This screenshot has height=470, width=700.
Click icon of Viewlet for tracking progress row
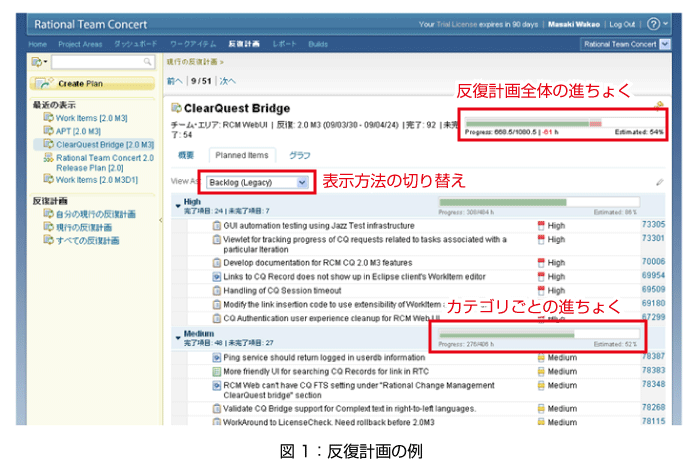(217, 240)
